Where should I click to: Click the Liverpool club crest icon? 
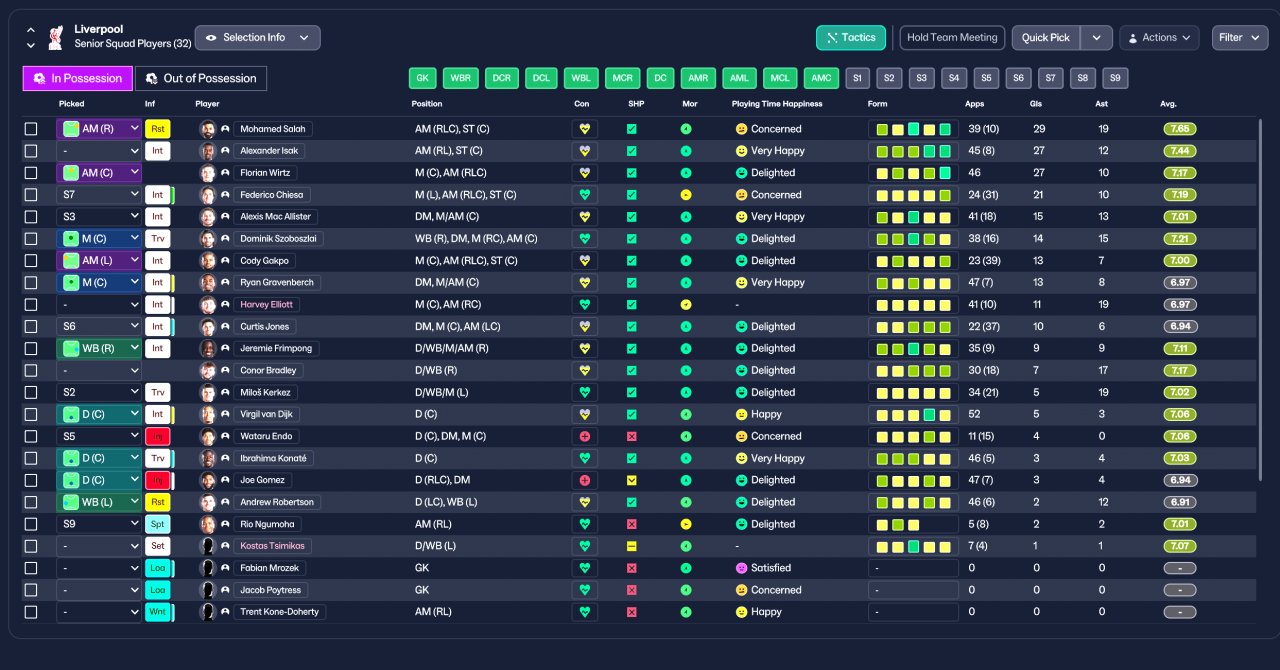(x=56, y=37)
